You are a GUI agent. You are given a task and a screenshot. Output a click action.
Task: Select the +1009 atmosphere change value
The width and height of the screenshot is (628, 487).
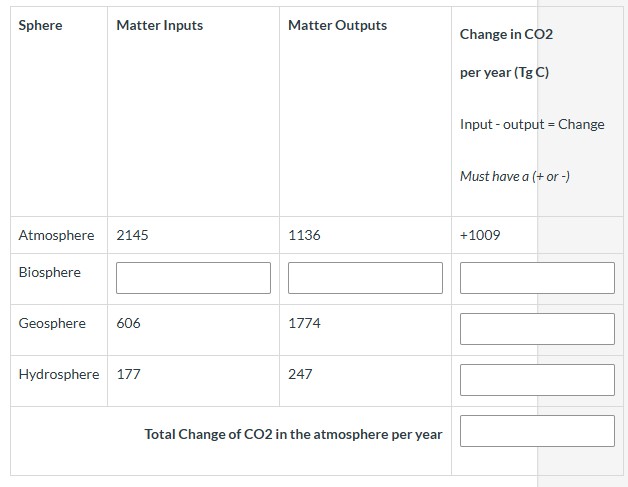click(480, 235)
